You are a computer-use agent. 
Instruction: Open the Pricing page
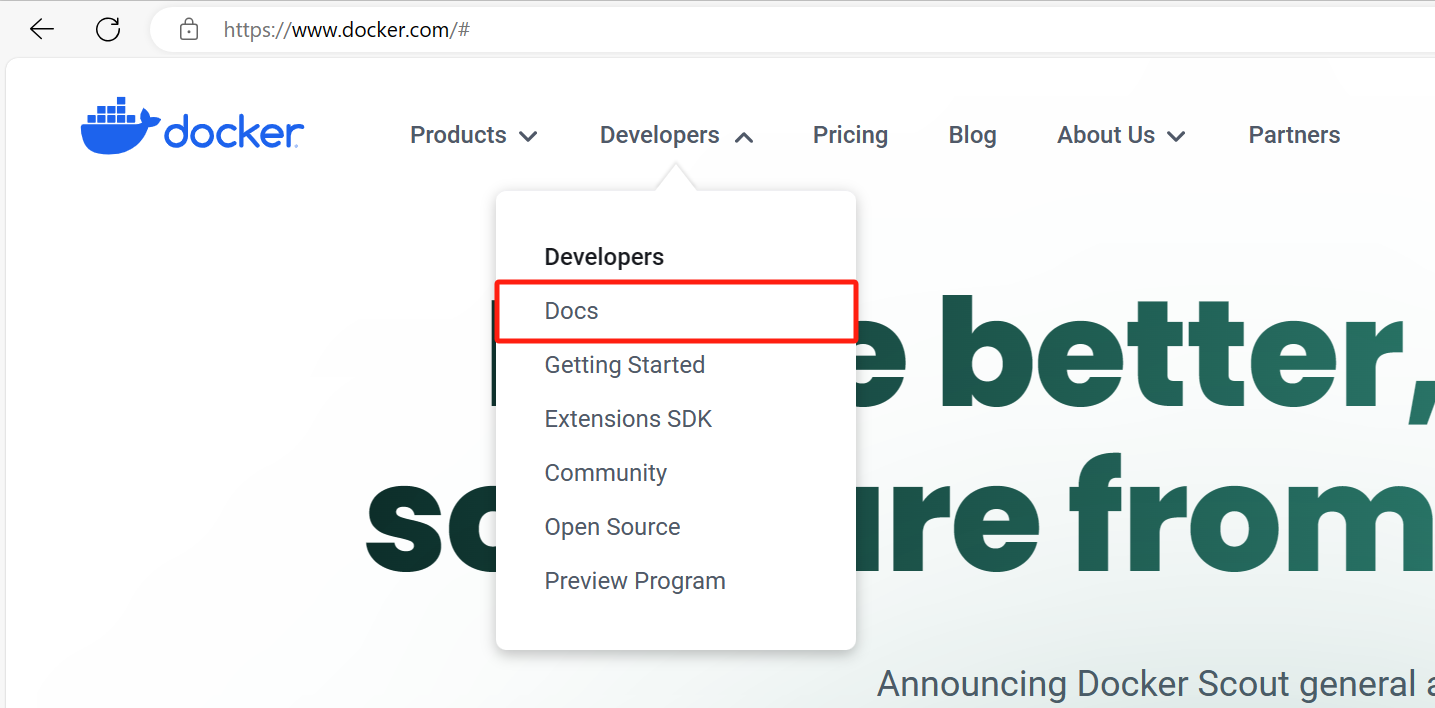(850, 135)
